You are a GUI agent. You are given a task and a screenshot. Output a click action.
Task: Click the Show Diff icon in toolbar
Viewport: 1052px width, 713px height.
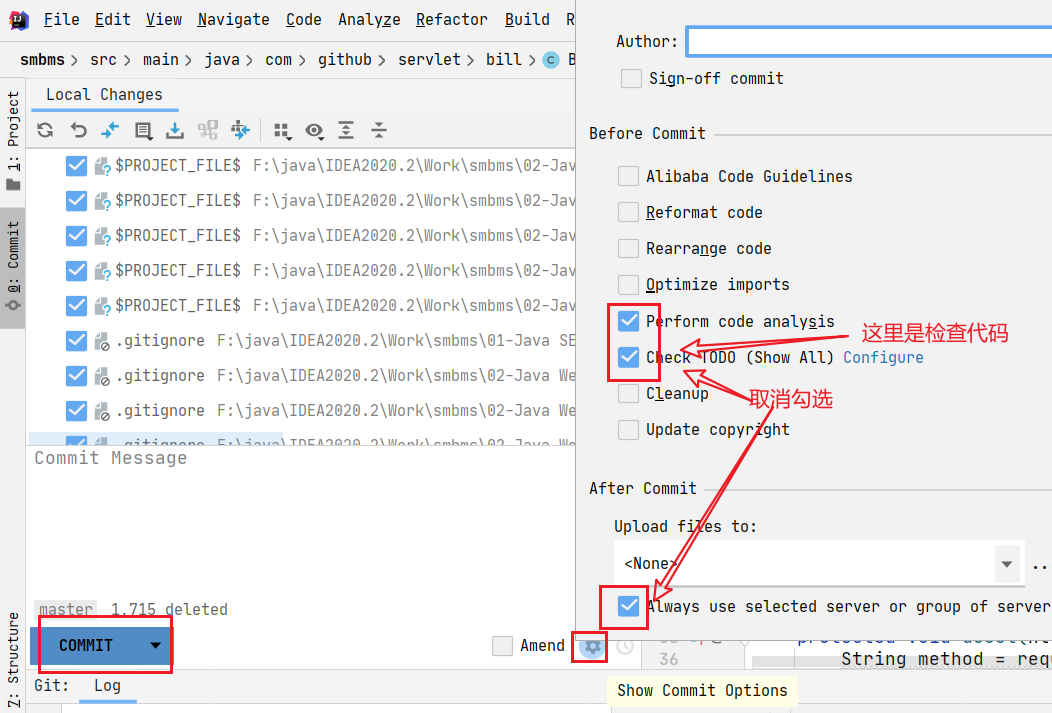coord(109,130)
